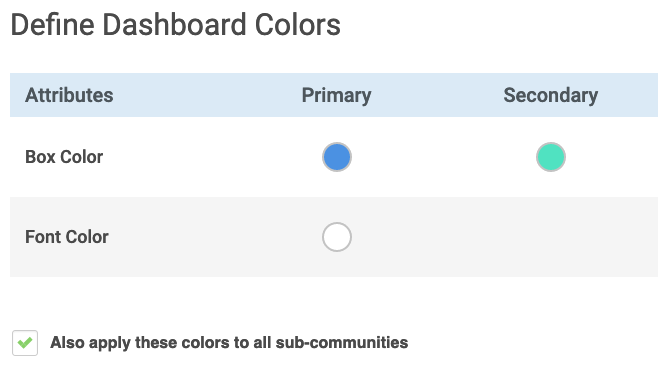Screen dimensions: 671x378
Task: Click the green checkmark icon
Action: click(25, 342)
